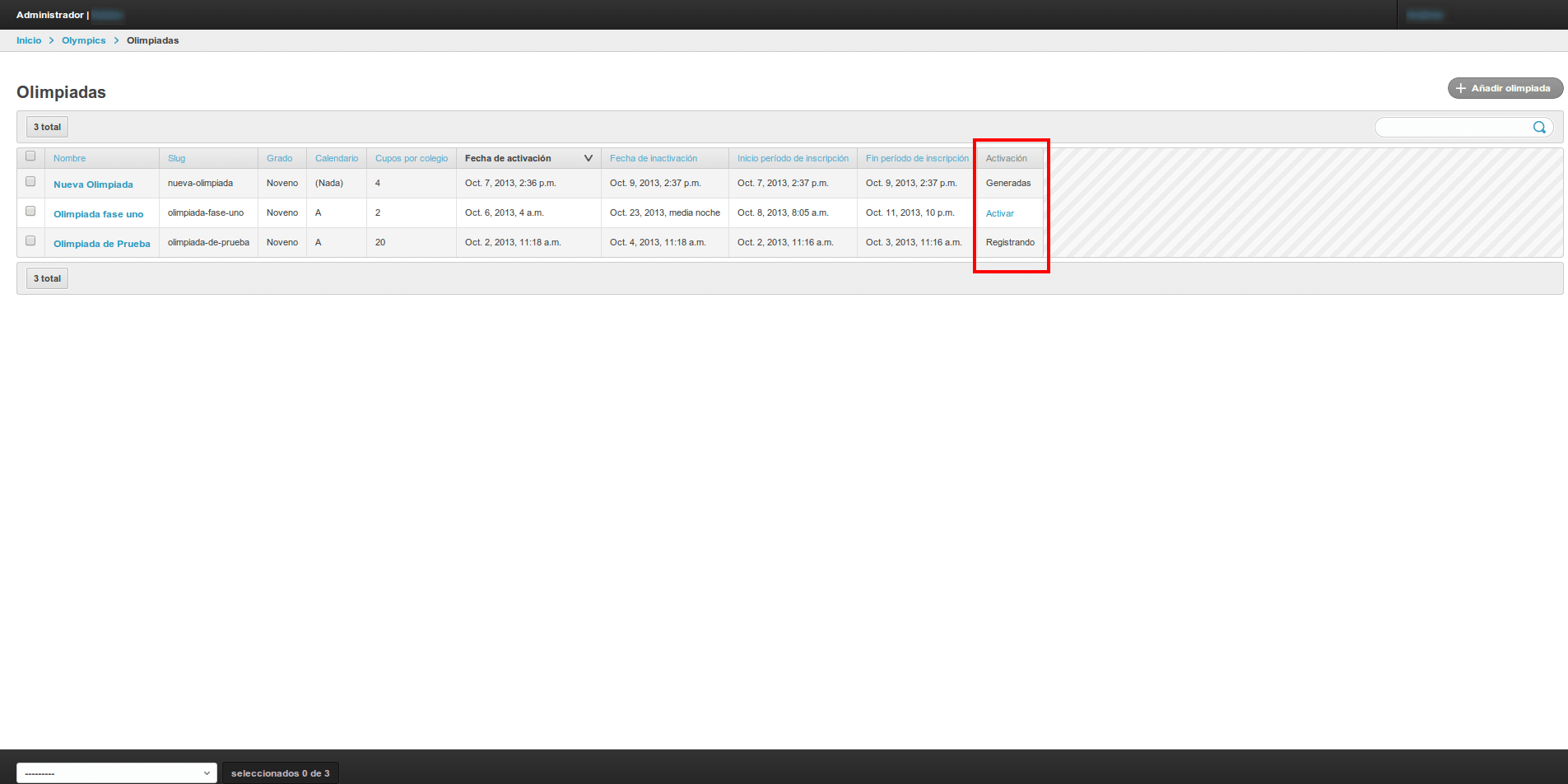The height and width of the screenshot is (784, 1568).
Task: Go to Inicio in the breadcrumb
Action: (x=29, y=40)
